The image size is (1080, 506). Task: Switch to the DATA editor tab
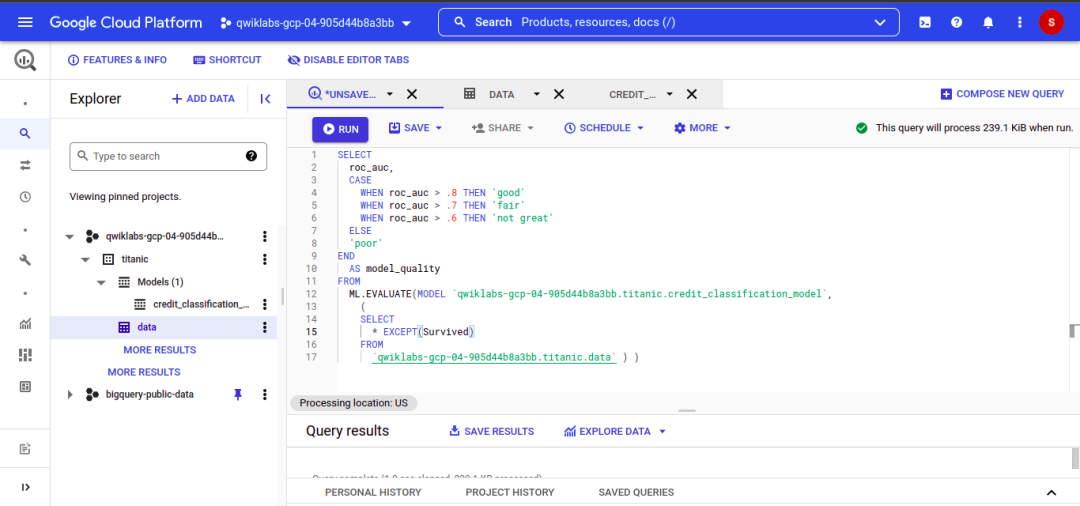(501, 94)
